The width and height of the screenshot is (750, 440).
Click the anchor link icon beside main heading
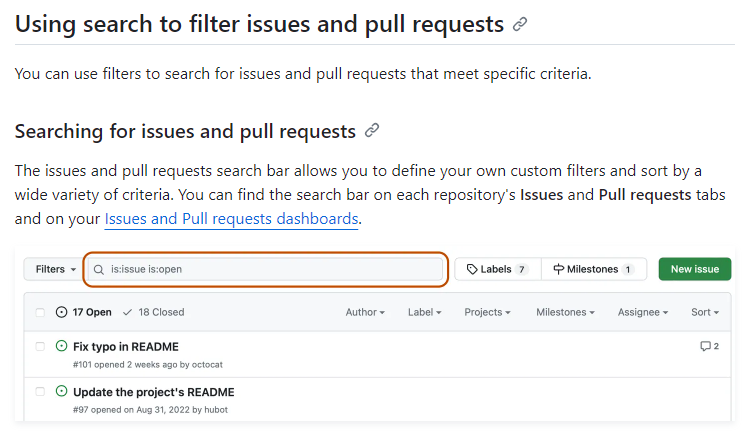520,25
